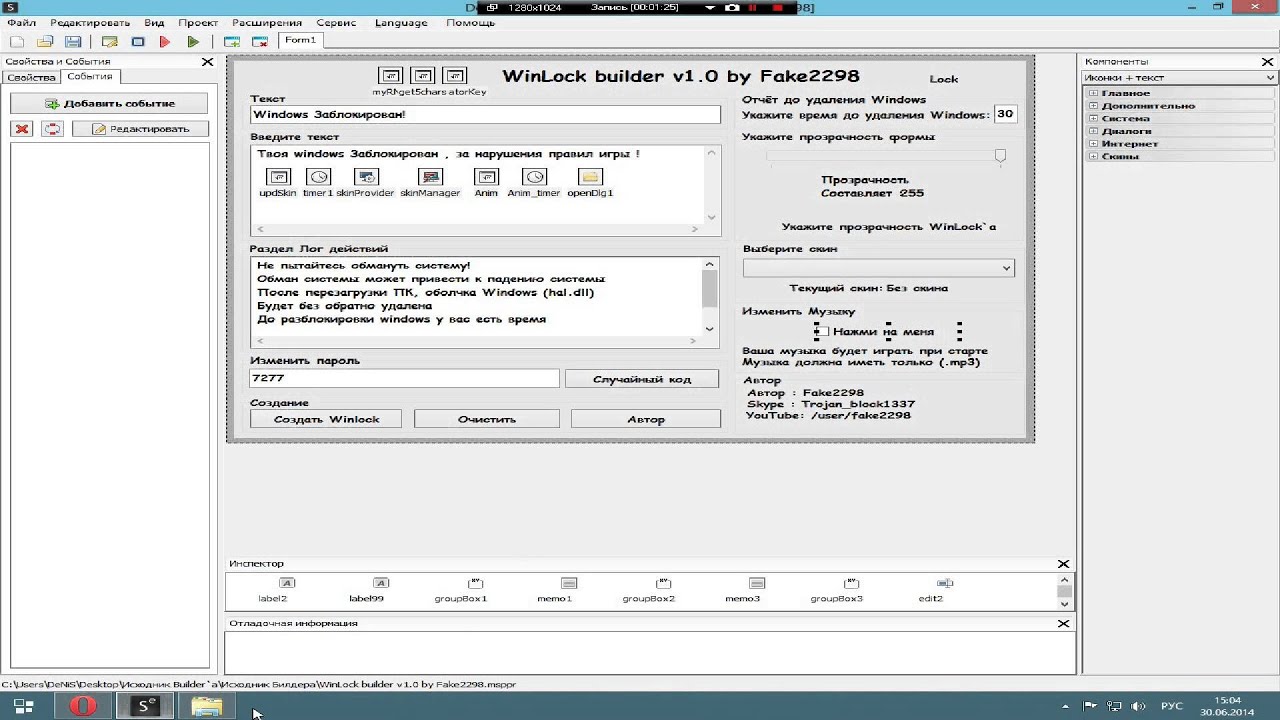Open the Расширения menu
Image resolution: width=1280 pixels, height=720 pixels.
[x=267, y=22]
